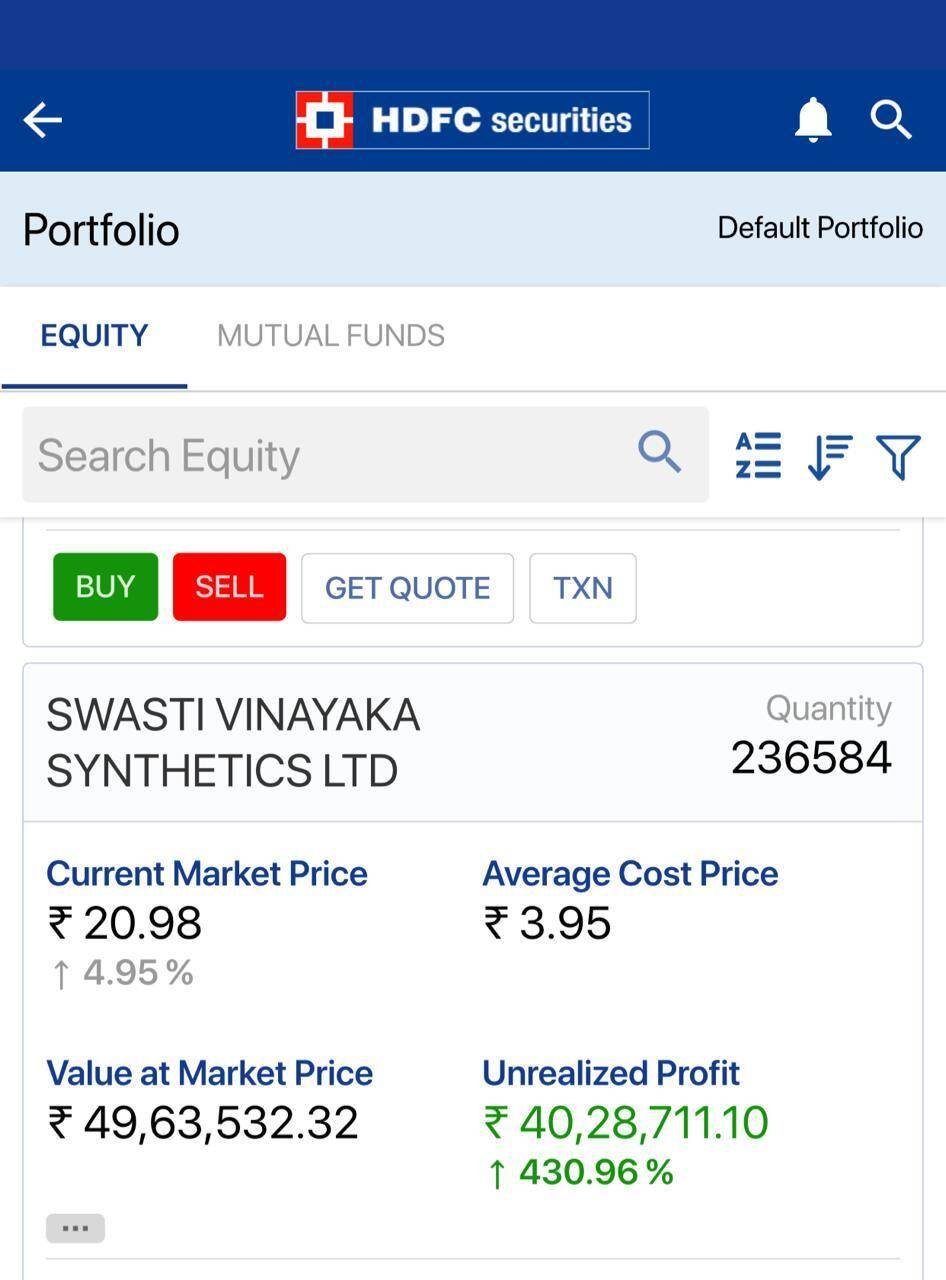The image size is (946, 1280).
Task: Click the HDFC securities logo
Action: (472, 120)
